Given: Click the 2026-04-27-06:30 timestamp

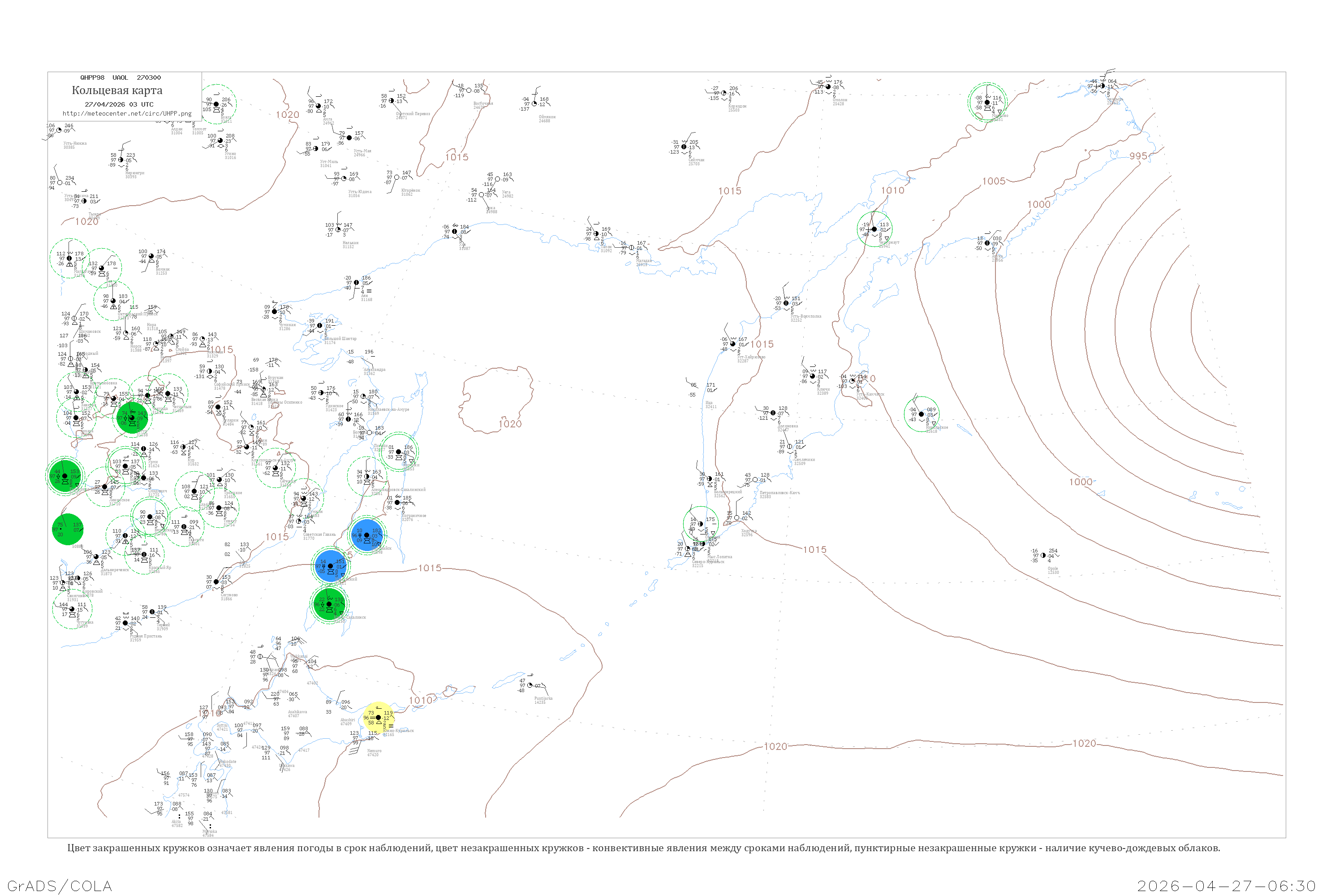Looking at the screenshot, I should (1226, 886).
